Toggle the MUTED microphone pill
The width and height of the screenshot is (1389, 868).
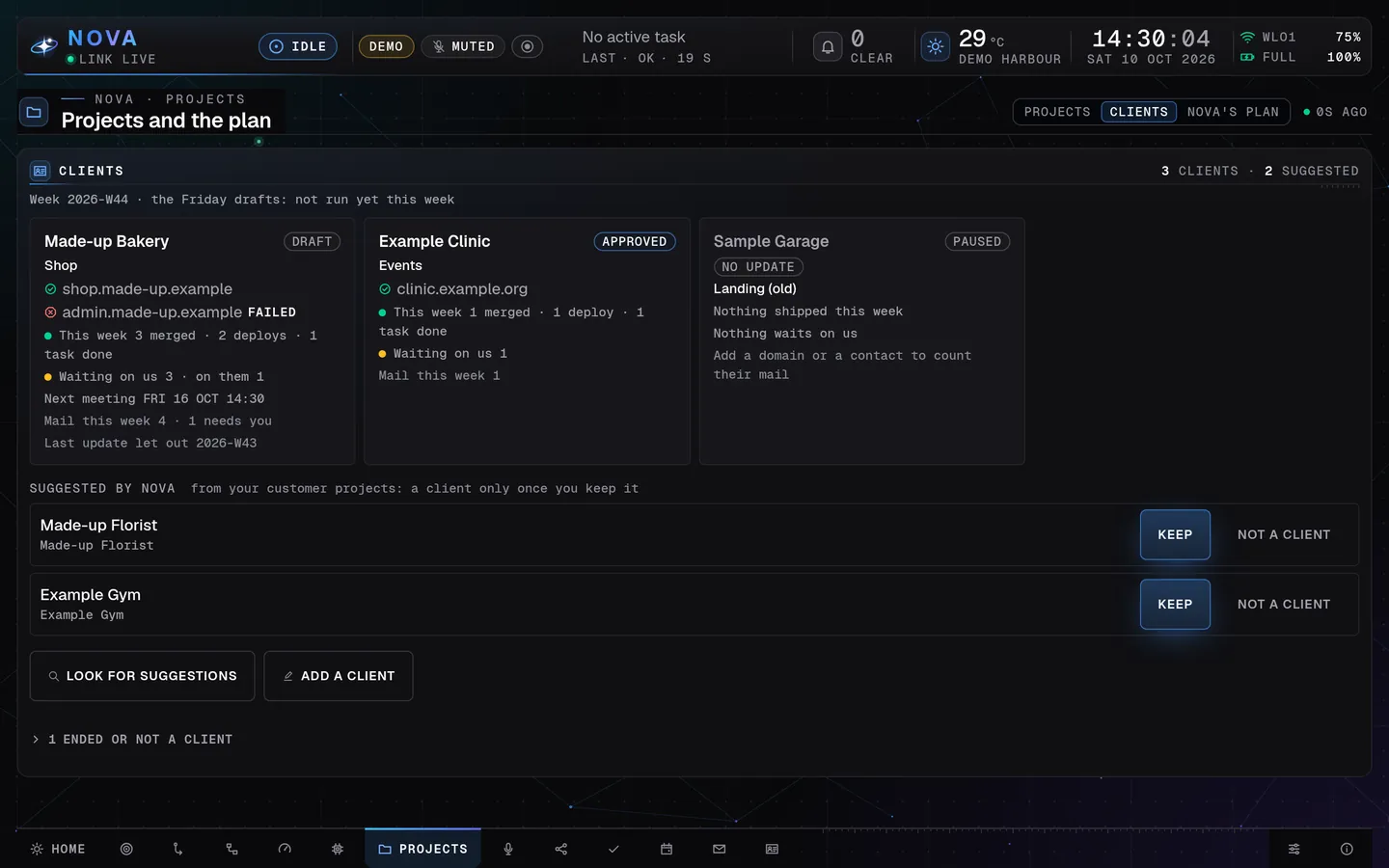(x=463, y=46)
